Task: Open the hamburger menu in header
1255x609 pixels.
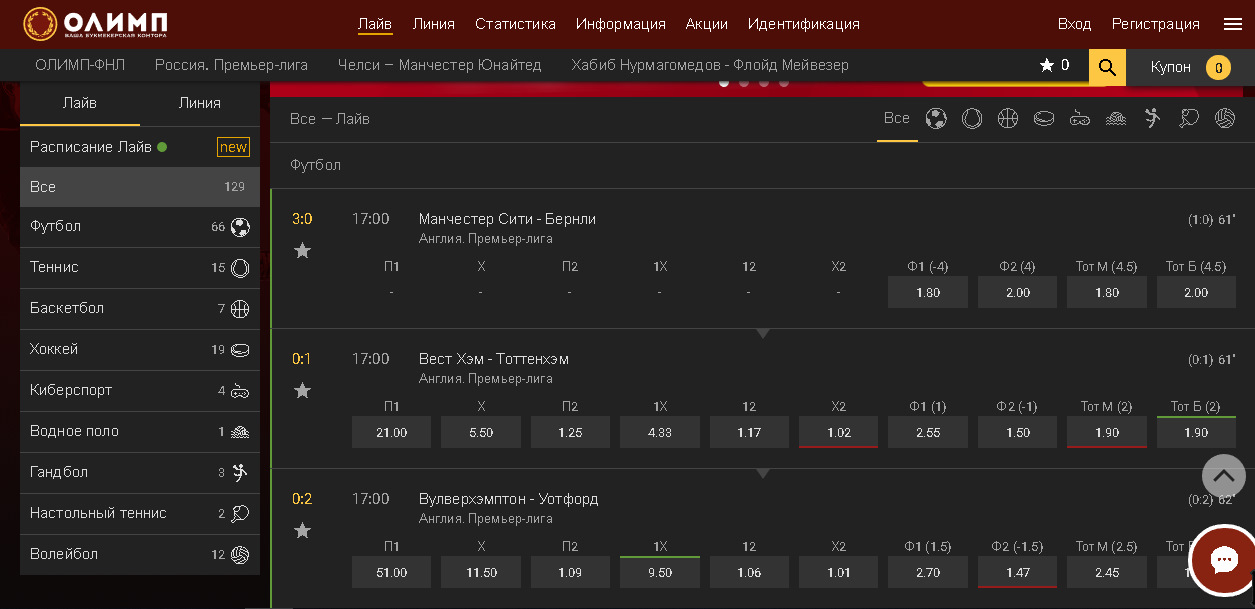Action: 1232,24
